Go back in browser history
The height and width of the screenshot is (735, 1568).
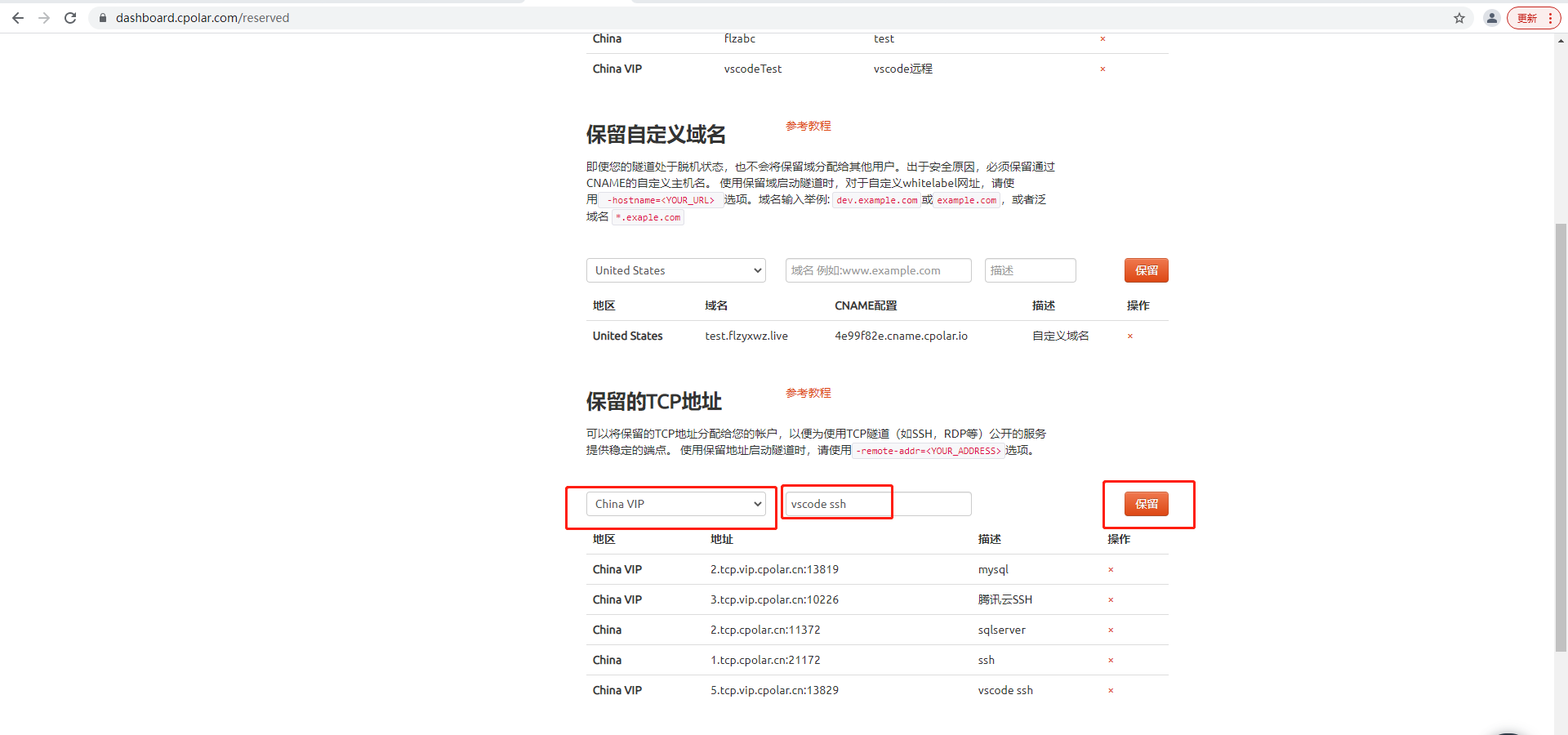[18, 18]
